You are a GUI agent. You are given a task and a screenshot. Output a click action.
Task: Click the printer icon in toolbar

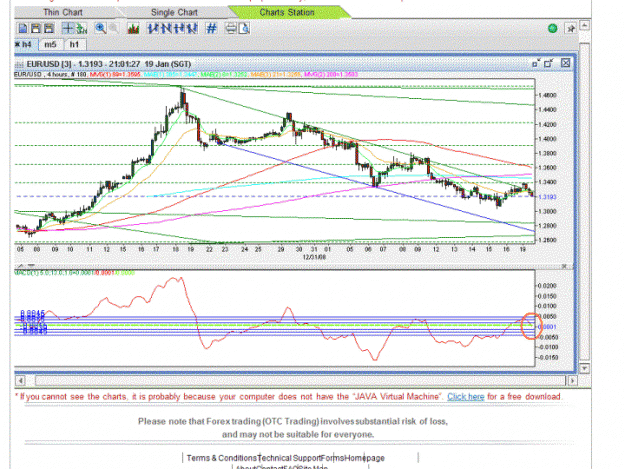pos(231,28)
